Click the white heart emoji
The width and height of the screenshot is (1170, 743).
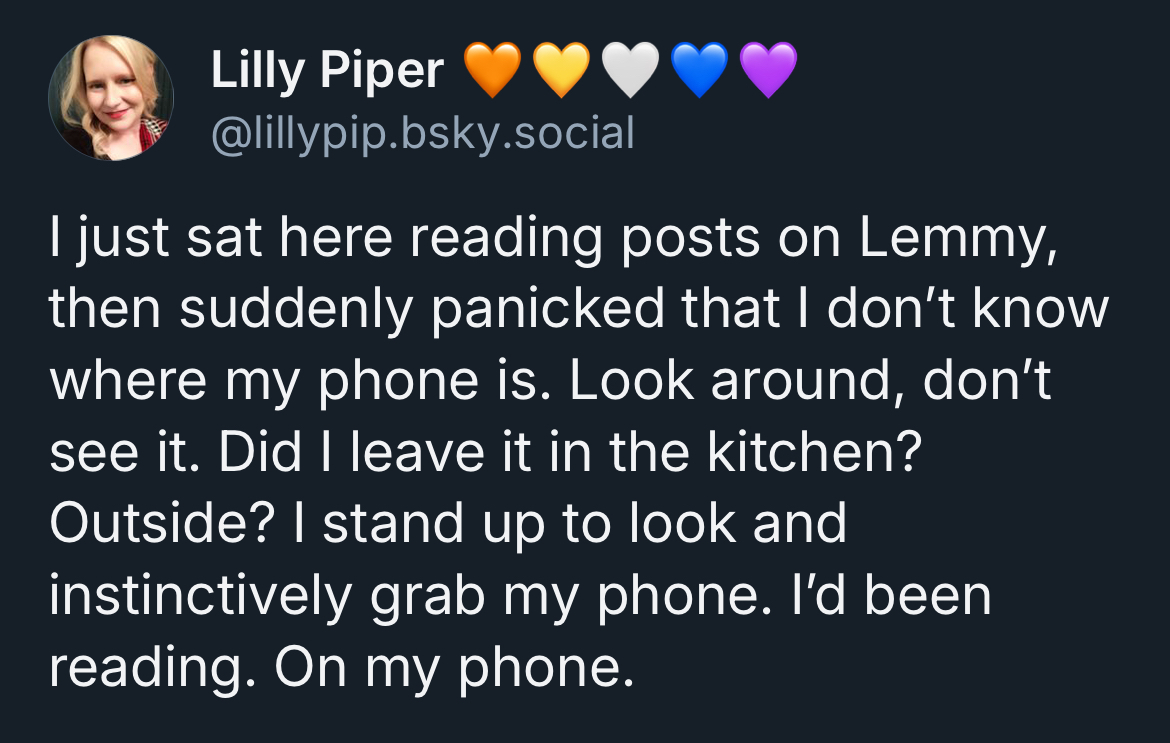[631, 72]
